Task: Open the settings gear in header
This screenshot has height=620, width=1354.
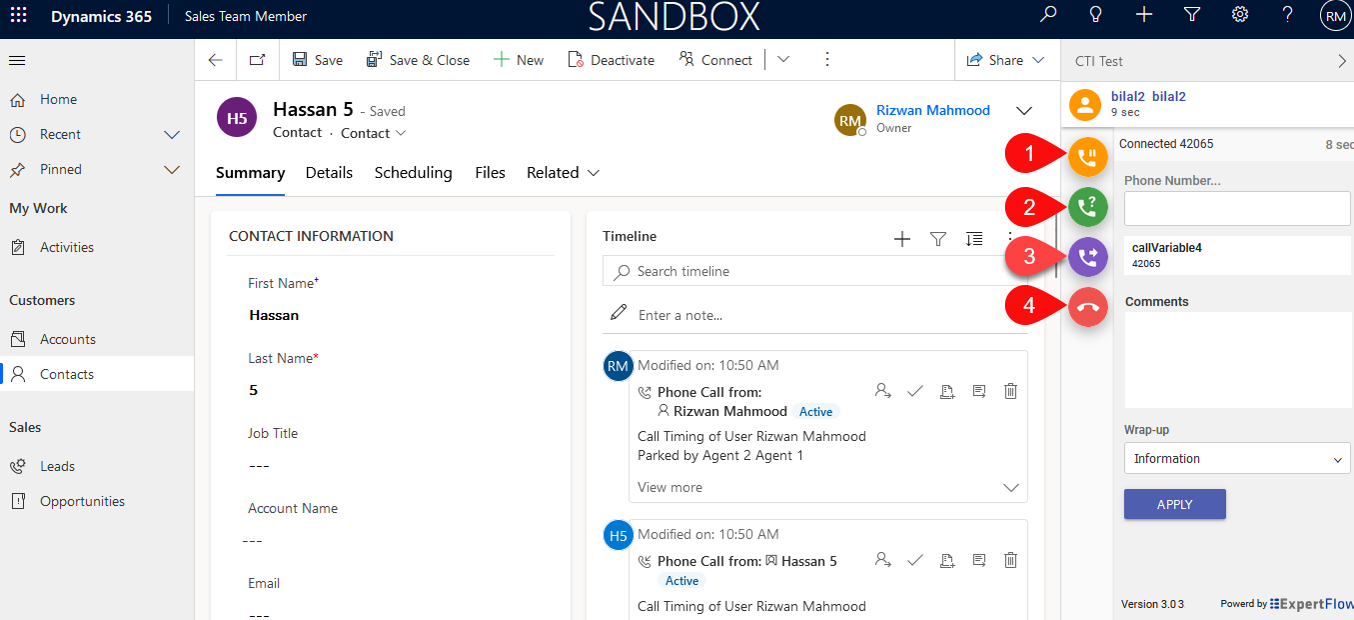Action: (x=1240, y=15)
